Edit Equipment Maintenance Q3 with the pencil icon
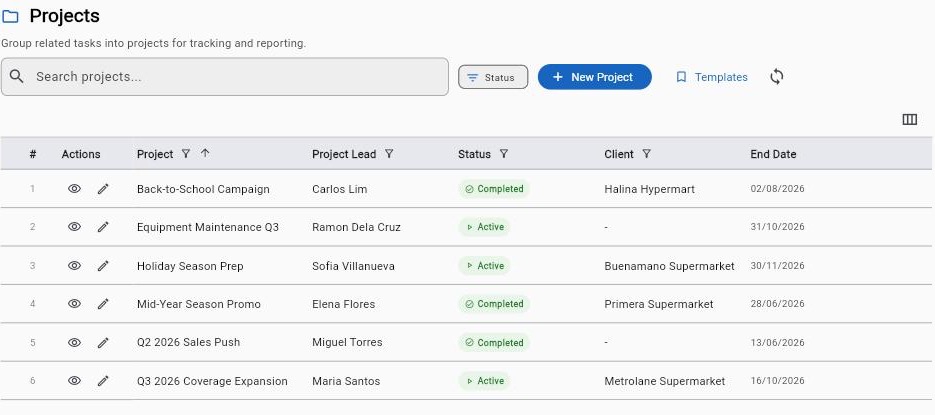 click(103, 227)
